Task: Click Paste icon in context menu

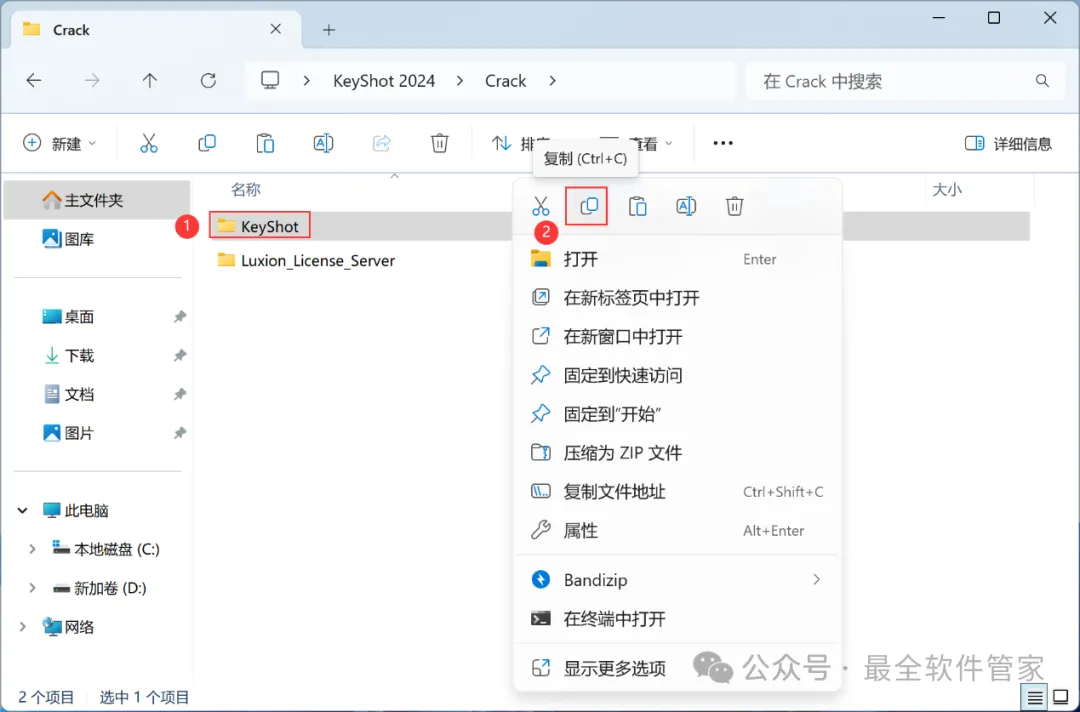Action: point(638,206)
